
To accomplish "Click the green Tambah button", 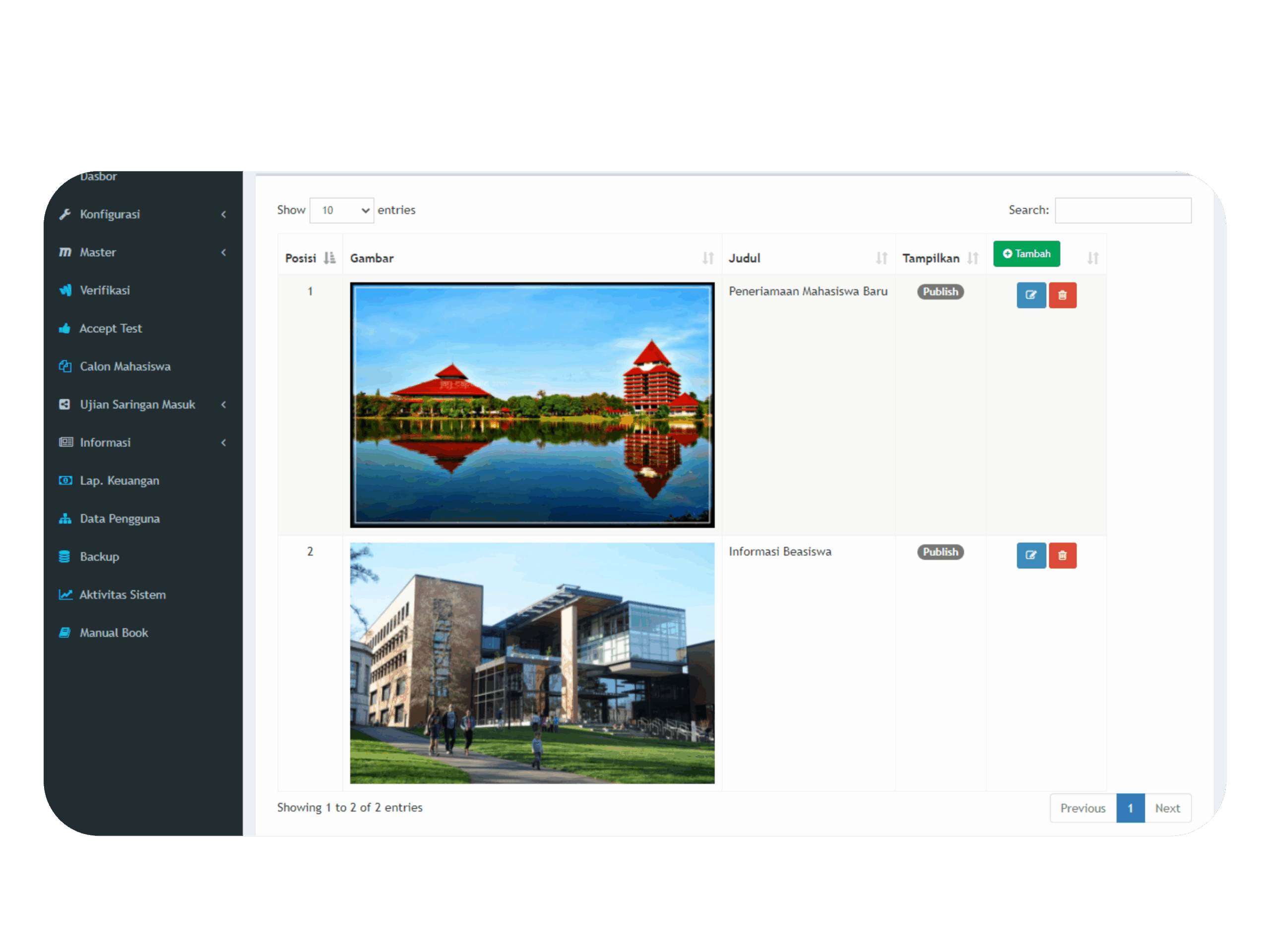I will point(1026,254).
